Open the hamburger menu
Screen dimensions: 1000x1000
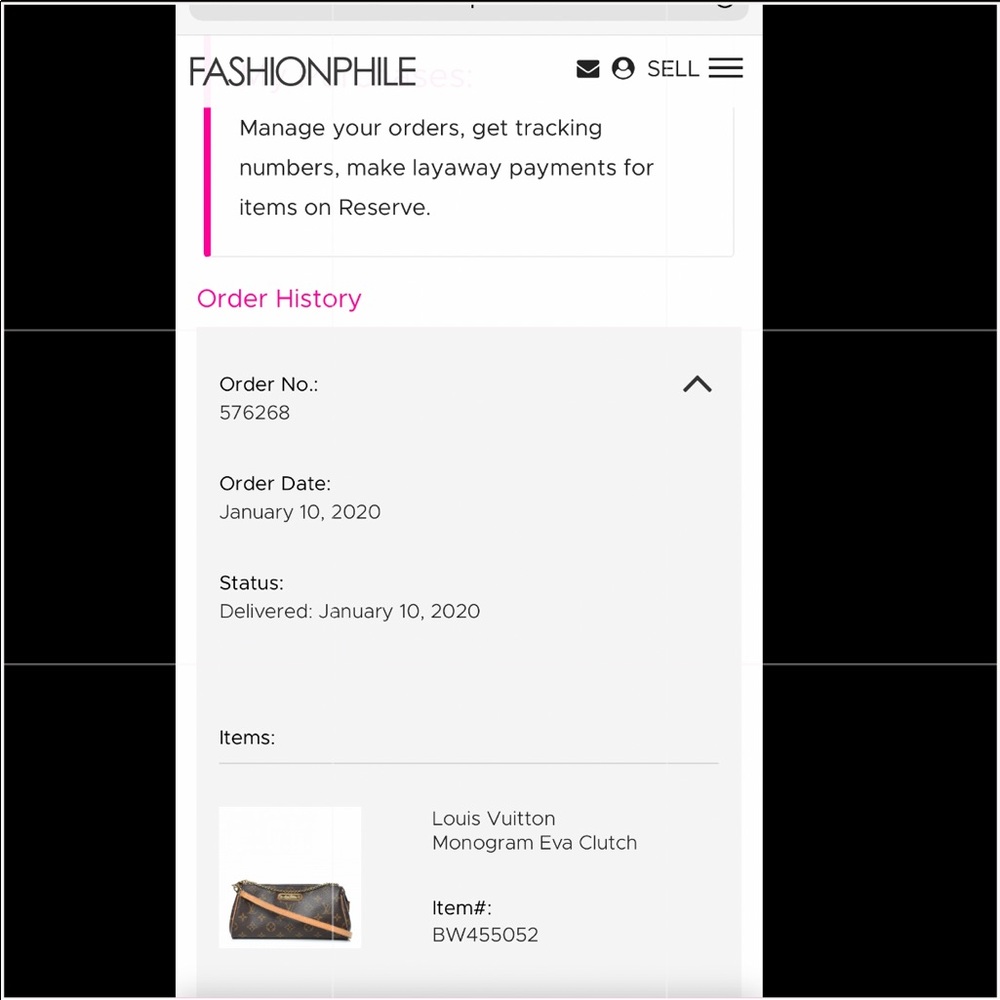(x=726, y=68)
